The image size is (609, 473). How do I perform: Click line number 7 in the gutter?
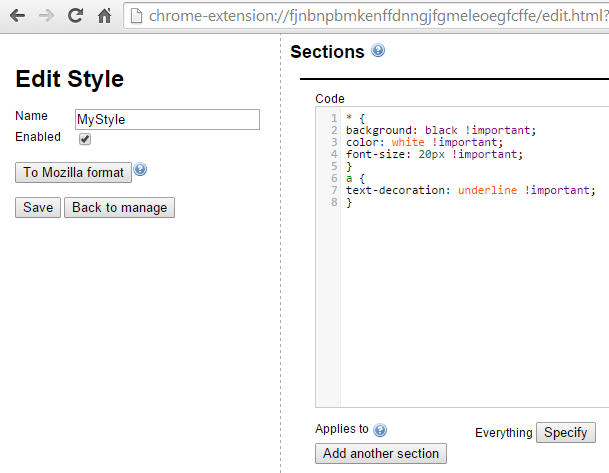pyautogui.click(x=334, y=190)
